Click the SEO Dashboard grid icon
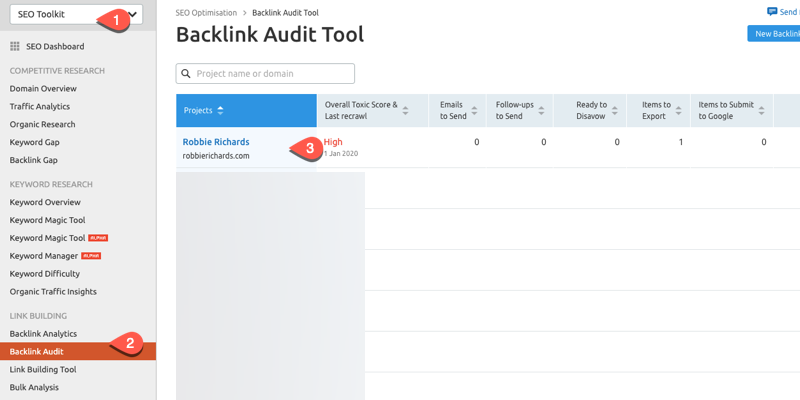Viewport: 800px width, 400px height. point(15,47)
